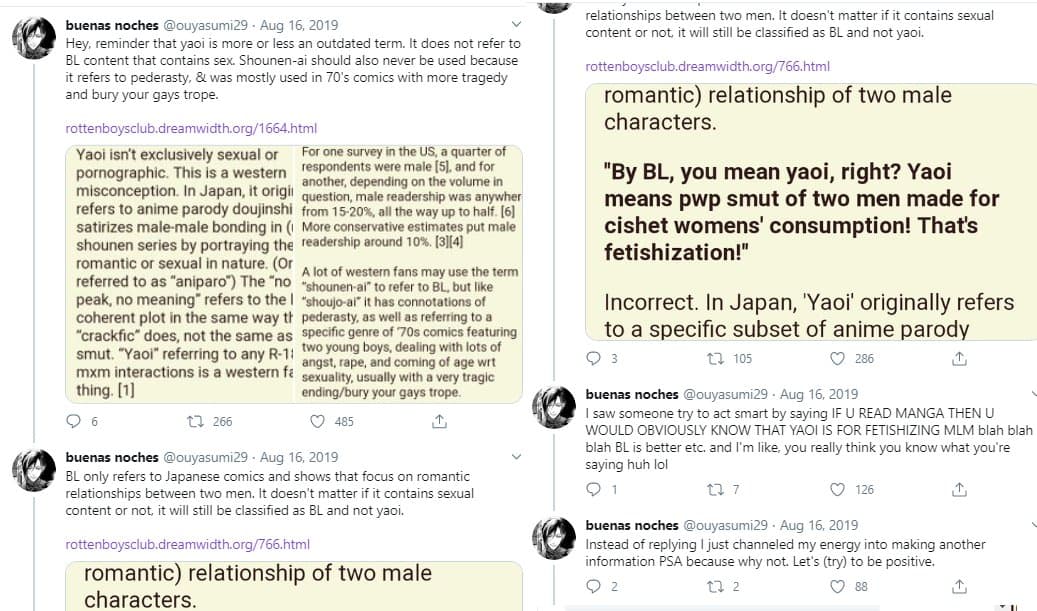Click the timestamp on "I saw someone" tweet
Image resolution: width=1037 pixels, height=611 pixels.
818,394
